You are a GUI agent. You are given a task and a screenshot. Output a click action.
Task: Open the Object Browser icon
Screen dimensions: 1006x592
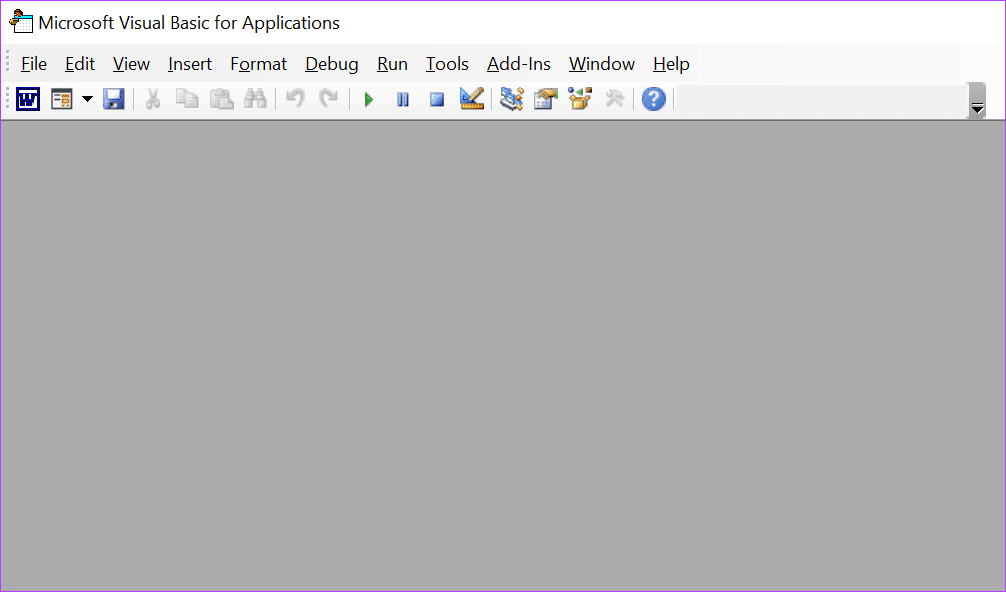coord(580,99)
